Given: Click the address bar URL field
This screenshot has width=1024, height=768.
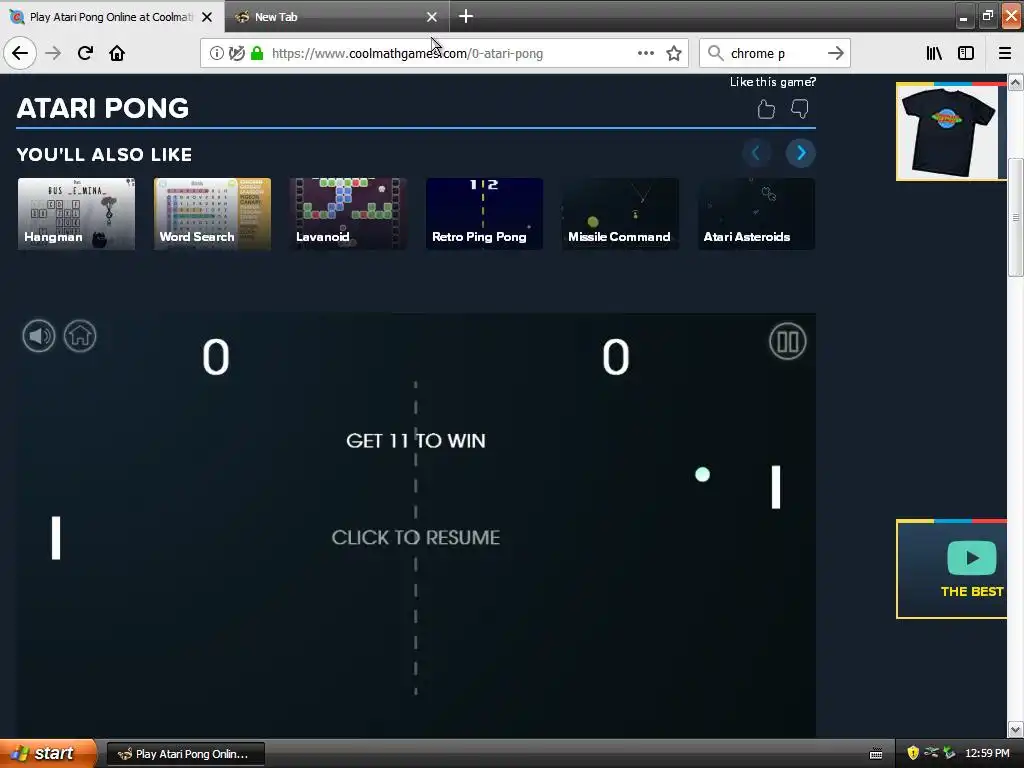Looking at the screenshot, I should pos(445,54).
